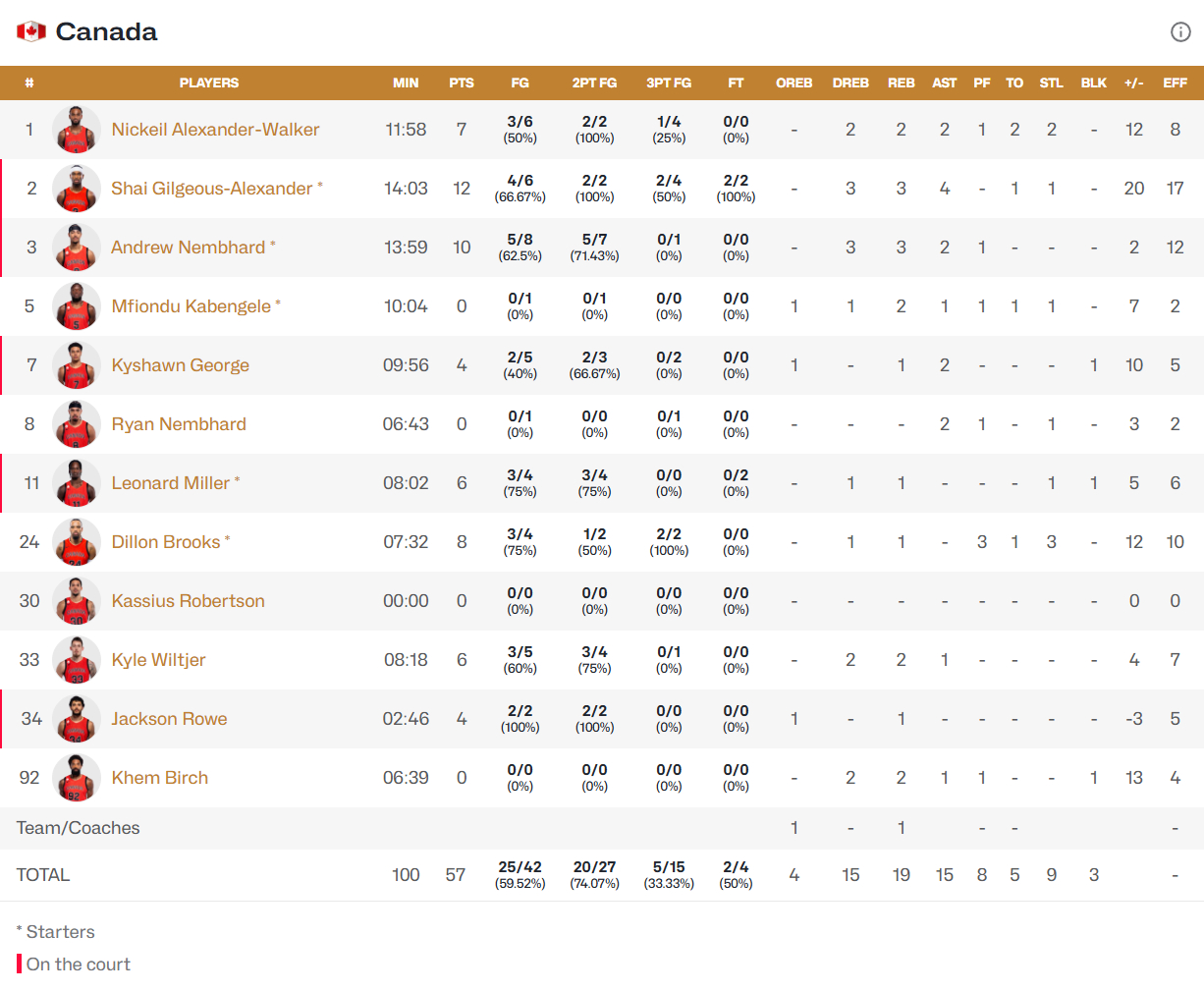
Task: Open Nickeil Alexander-Walker player link
Action: (x=215, y=130)
